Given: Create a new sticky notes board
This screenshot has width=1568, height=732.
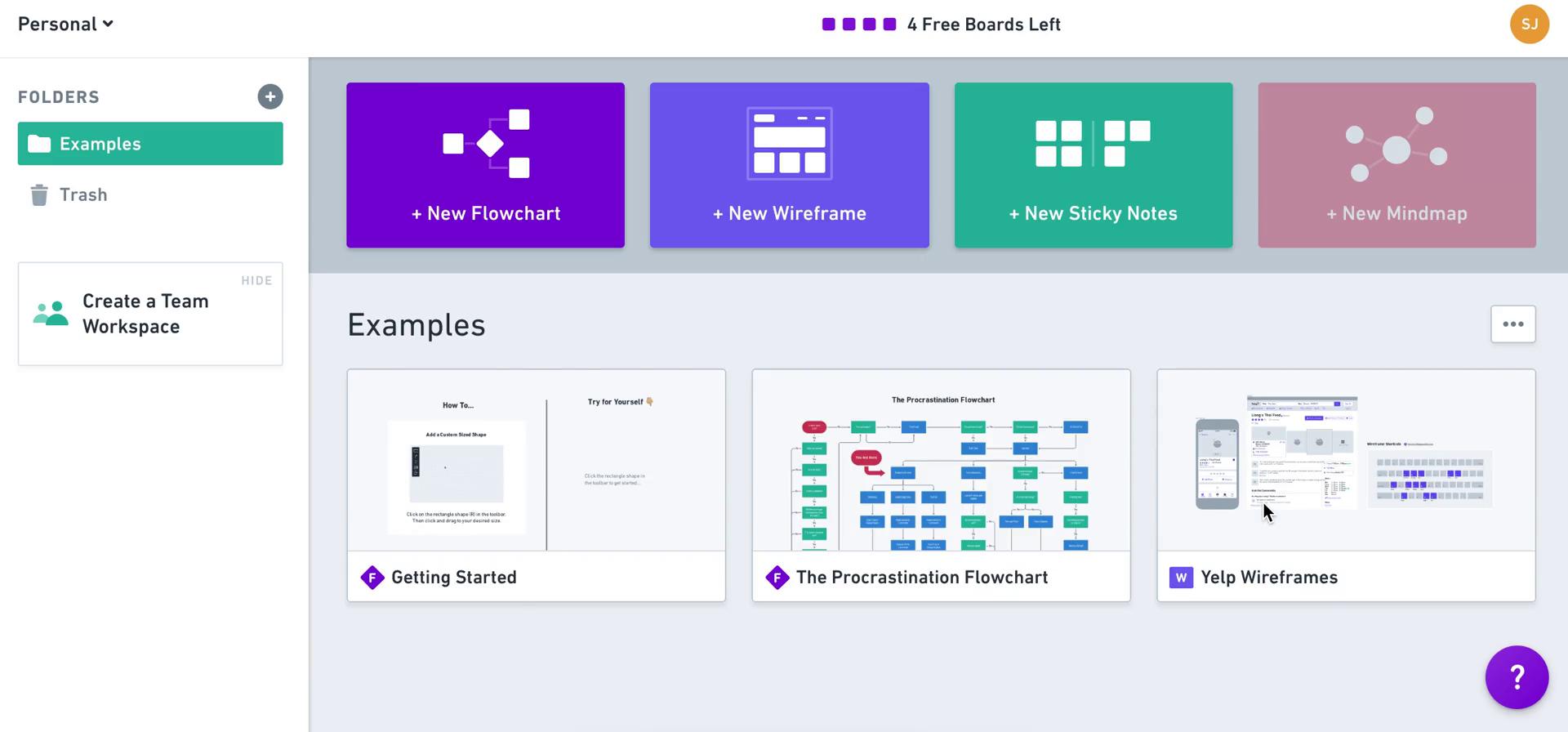Looking at the screenshot, I should (x=1093, y=165).
